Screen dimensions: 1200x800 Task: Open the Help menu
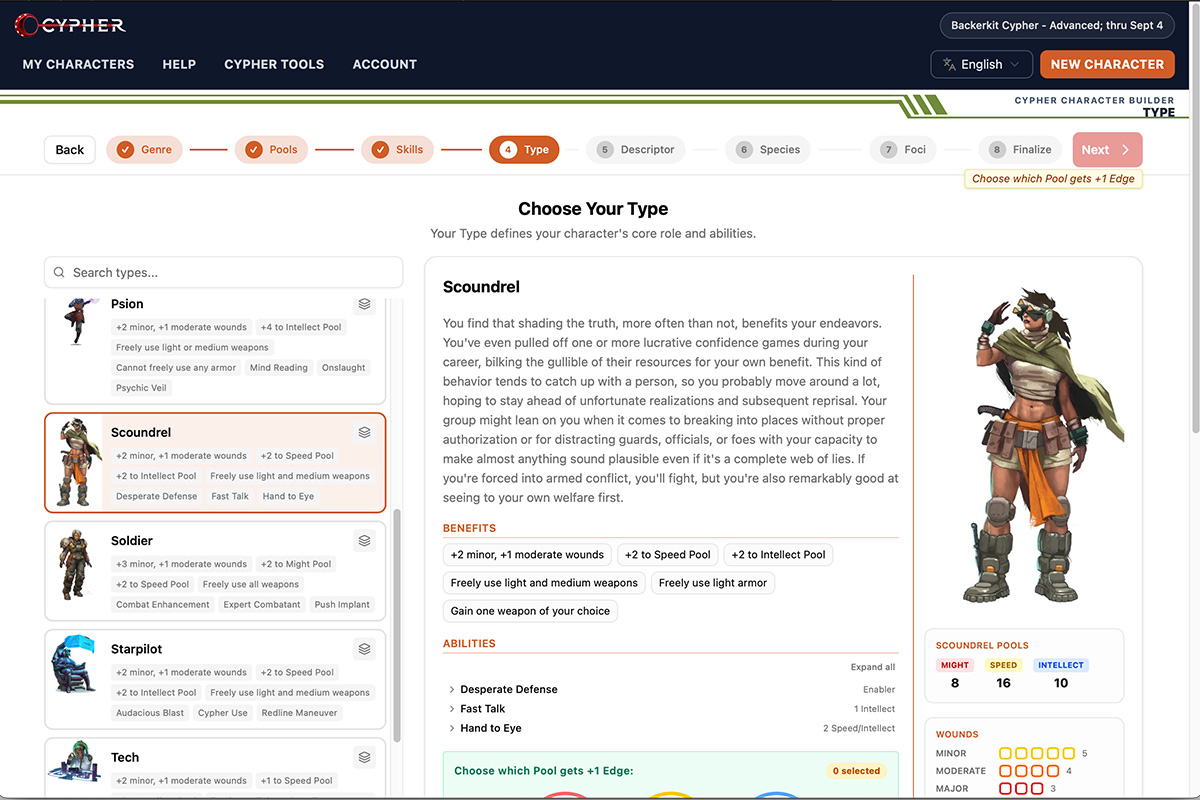coord(179,64)
